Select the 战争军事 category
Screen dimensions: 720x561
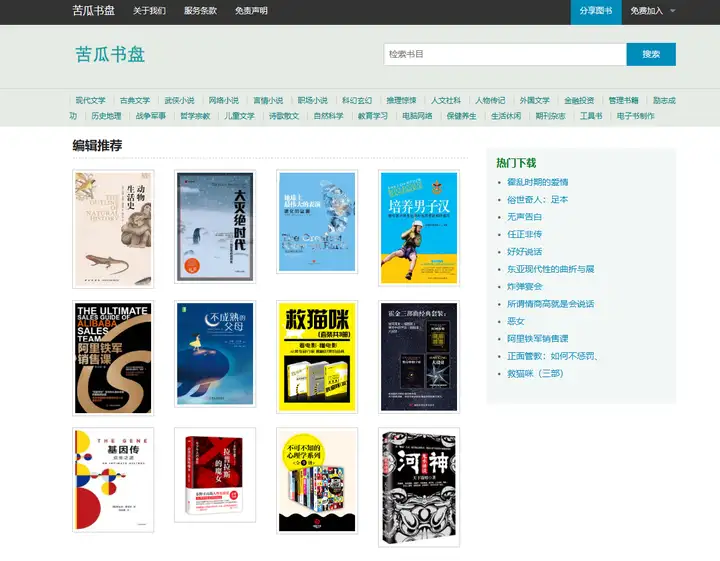(x=151, y=116)
